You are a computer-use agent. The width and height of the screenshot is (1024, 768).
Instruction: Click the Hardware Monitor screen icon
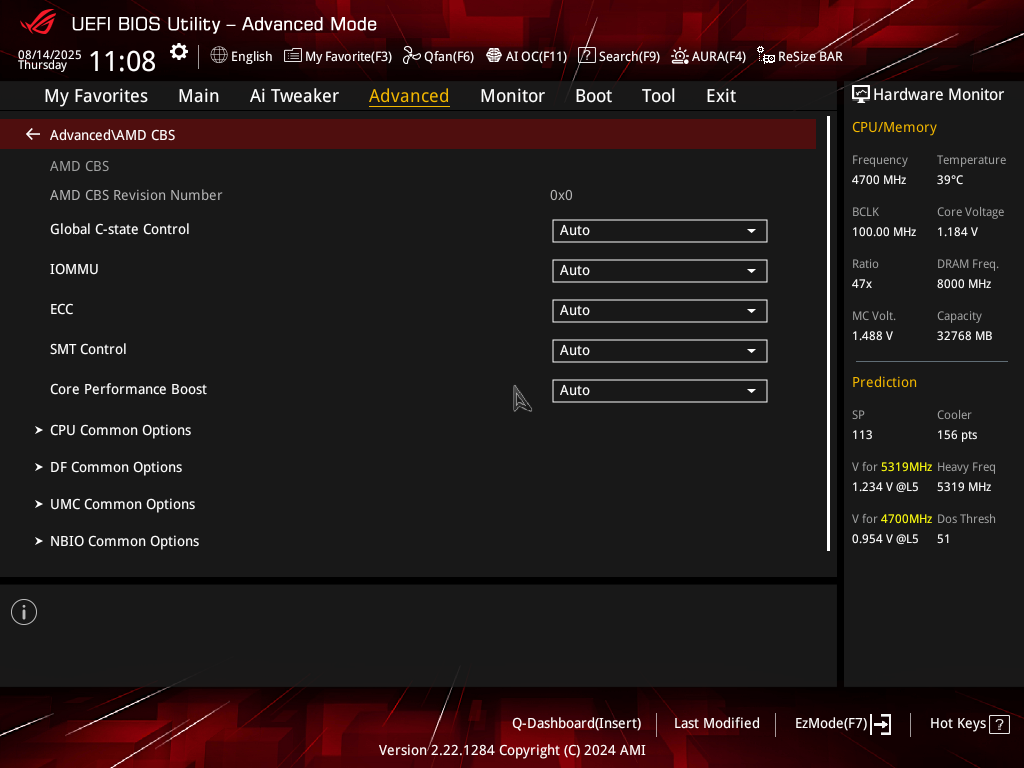click(x=861, y=95)
